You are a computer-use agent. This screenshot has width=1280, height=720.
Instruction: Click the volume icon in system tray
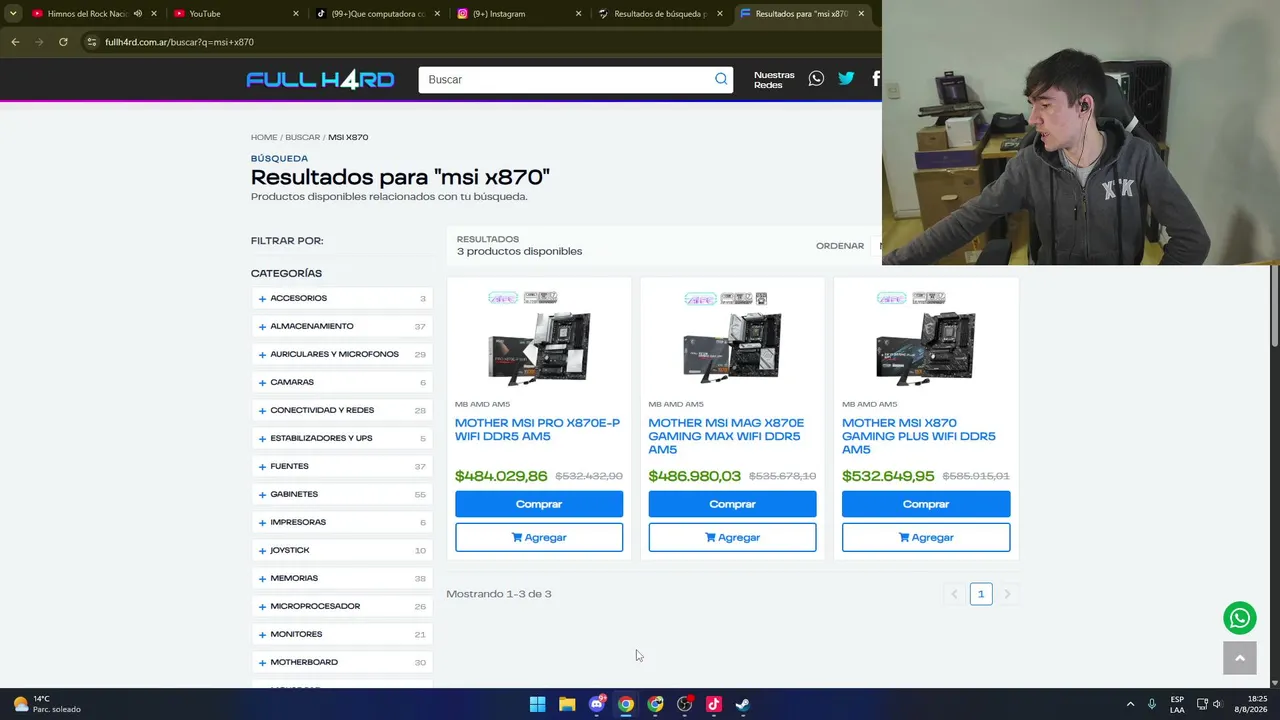(x=1217, y=704)
